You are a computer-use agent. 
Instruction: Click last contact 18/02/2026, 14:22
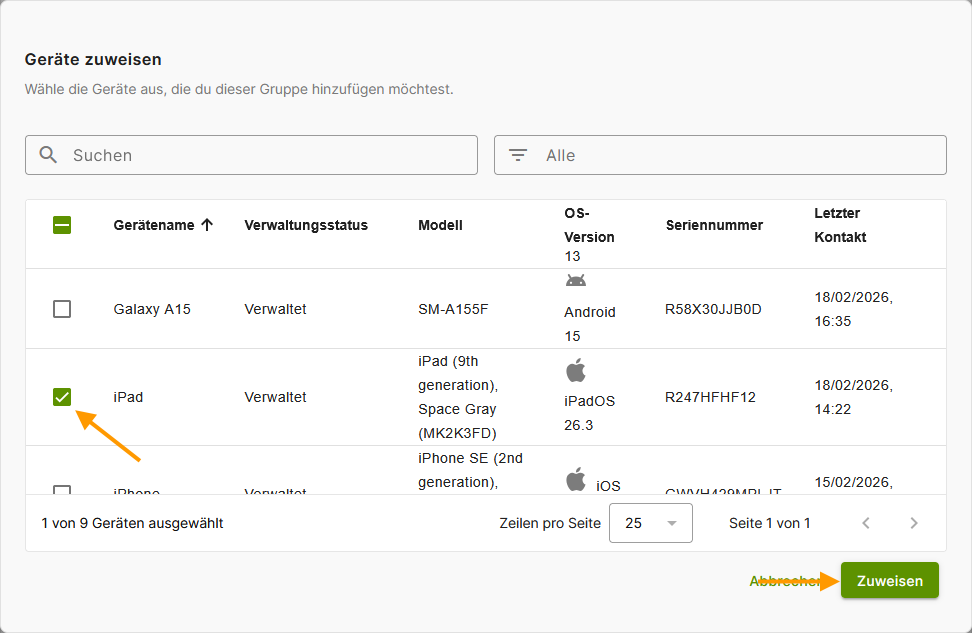[x=854, y=397]
